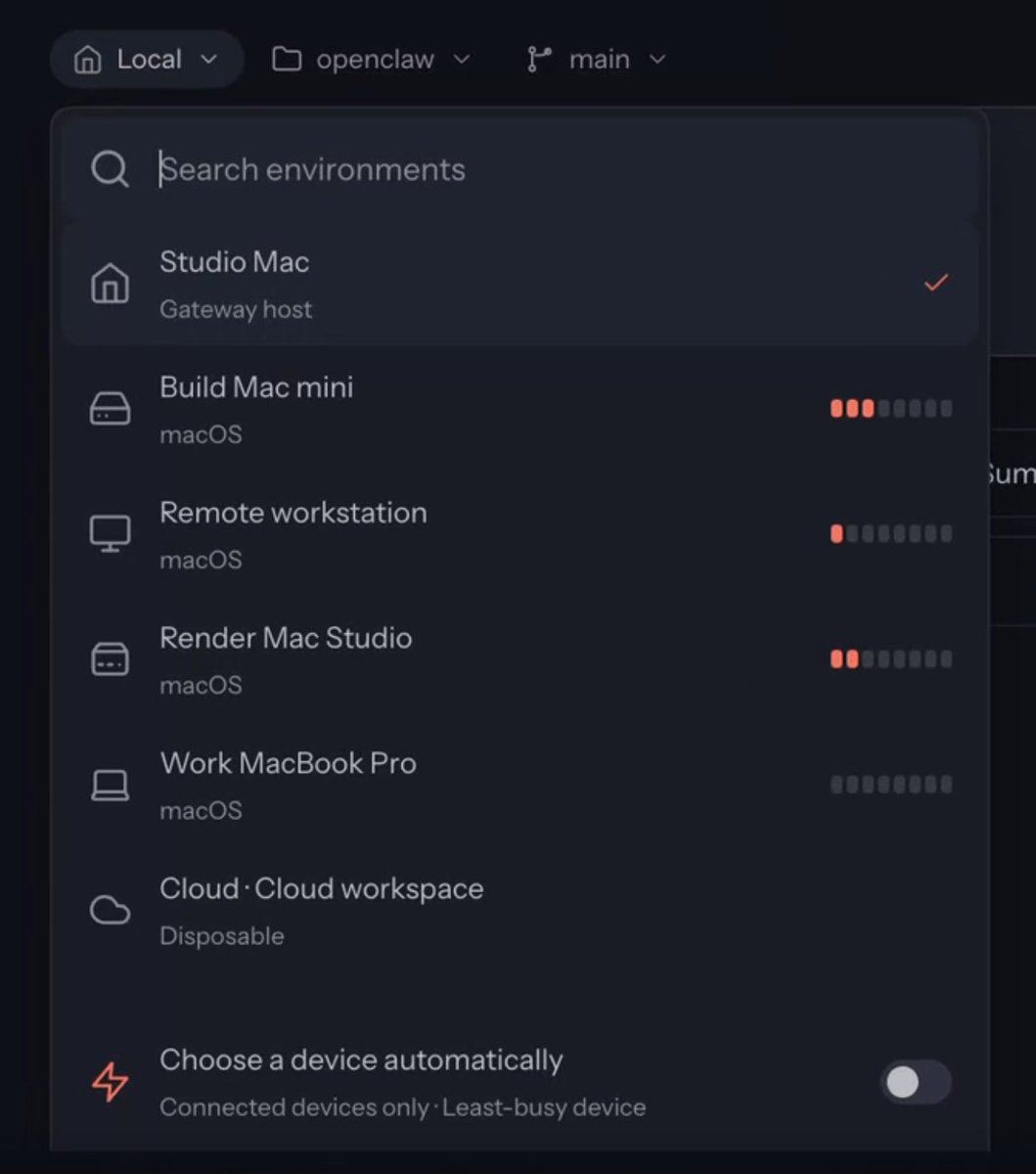The height and width of the screenshot is (1174, 1036).
Task: Click the chevron next to openclaw
Action: [461, 60]
